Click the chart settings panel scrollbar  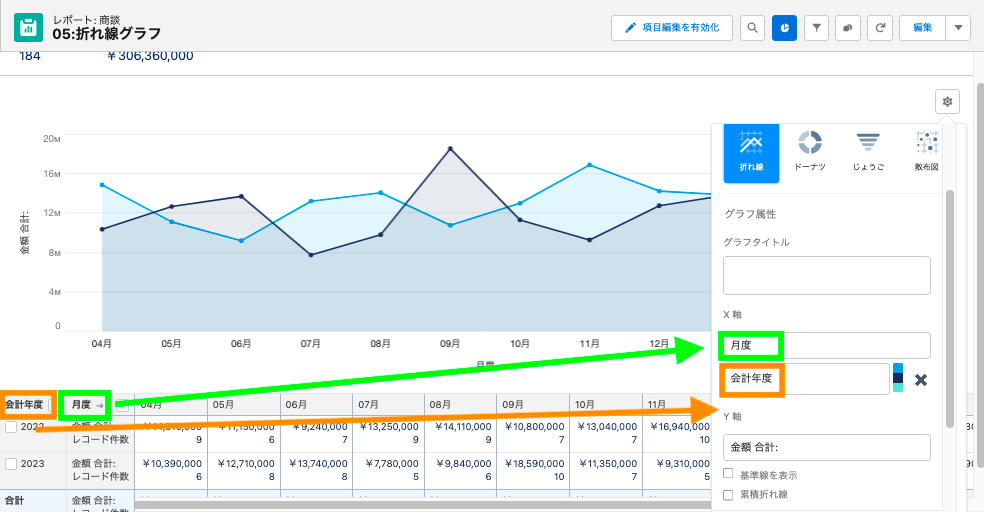[949, 307]
